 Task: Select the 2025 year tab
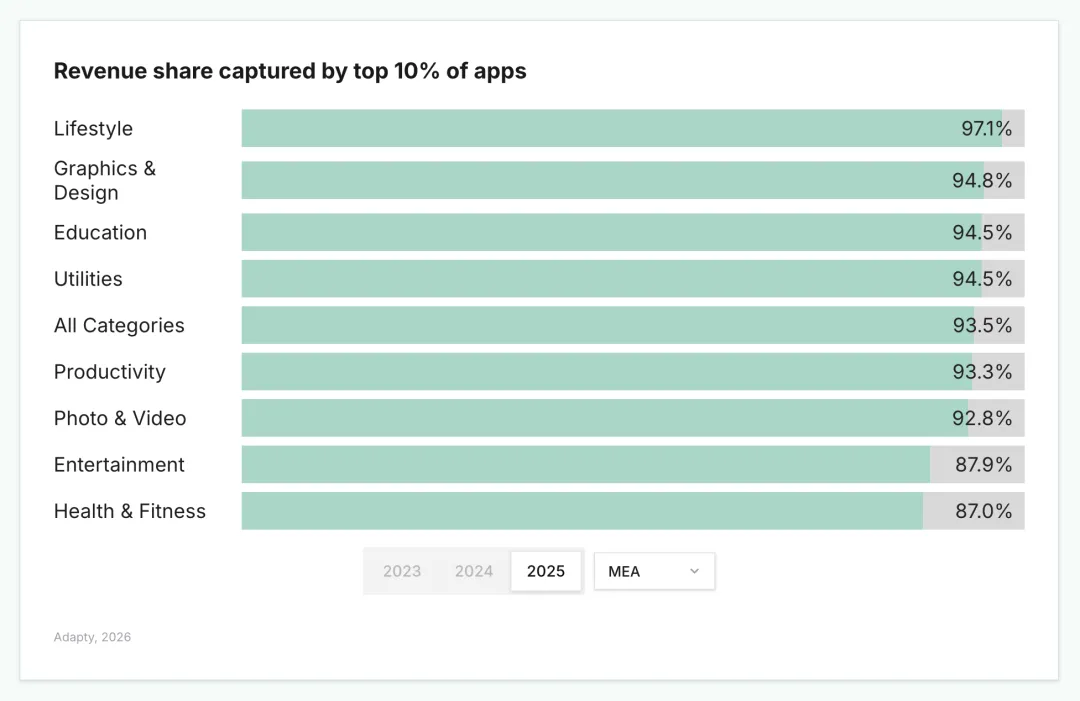546,571
